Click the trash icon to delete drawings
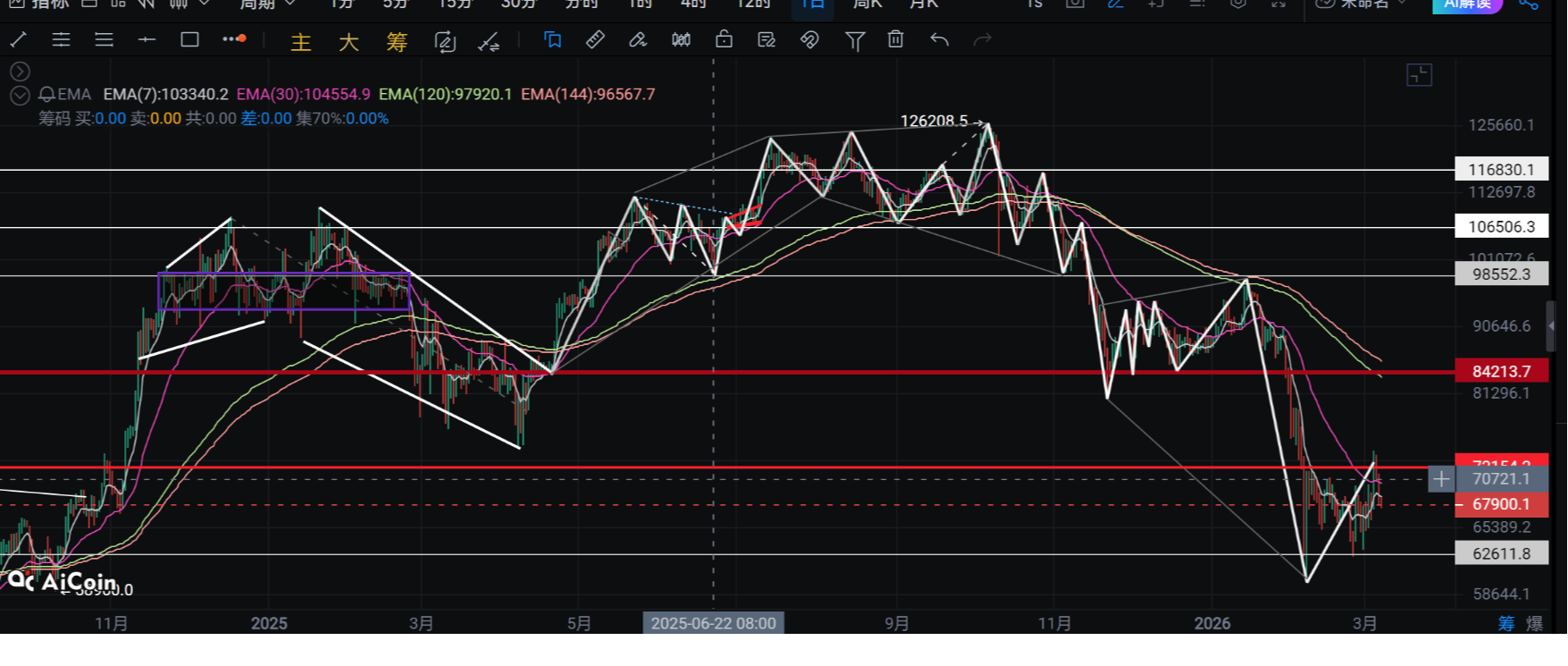This screenshot has width=1568, height=666. point(895,40)
